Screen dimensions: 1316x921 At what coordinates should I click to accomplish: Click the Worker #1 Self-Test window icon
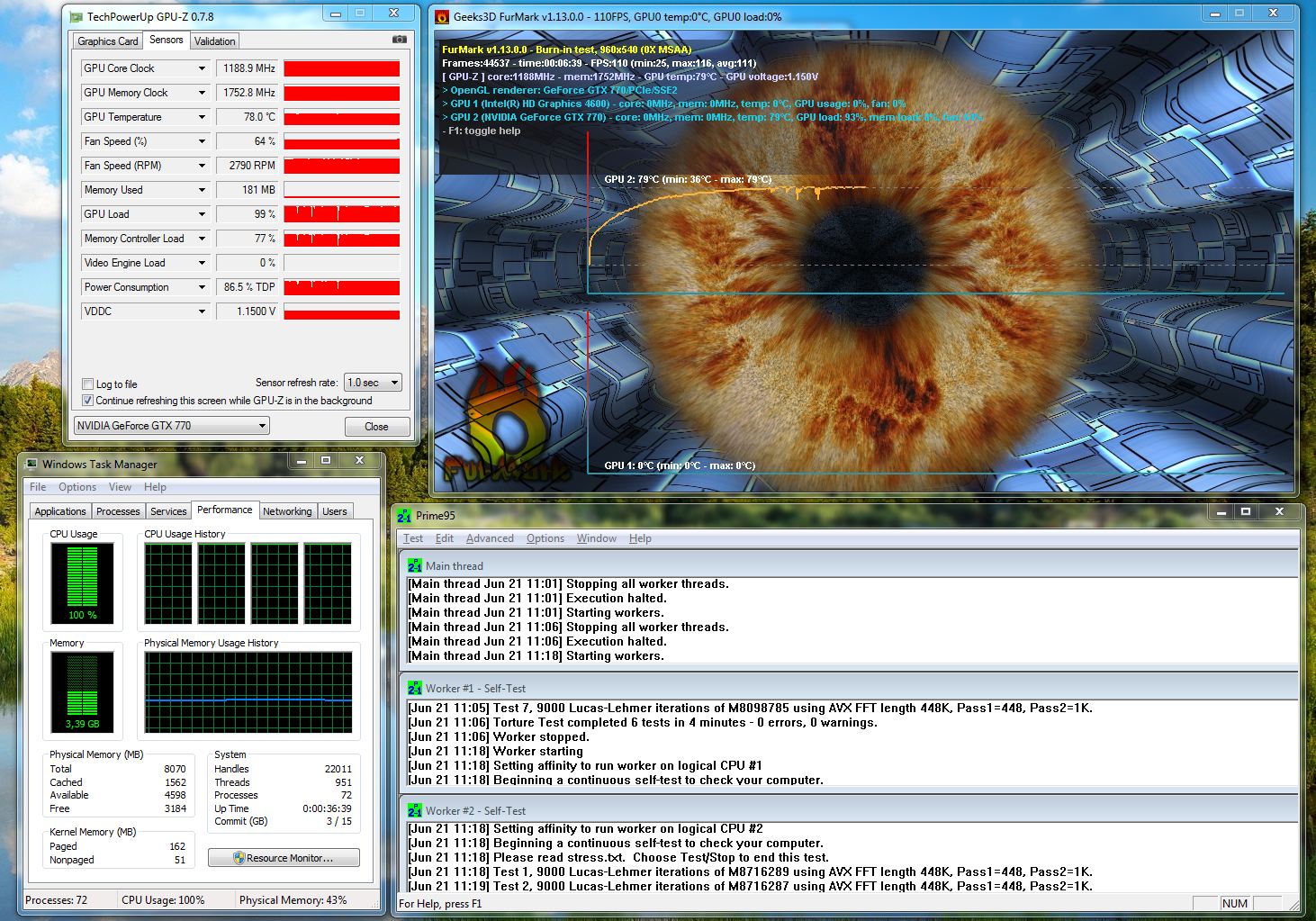414,688
